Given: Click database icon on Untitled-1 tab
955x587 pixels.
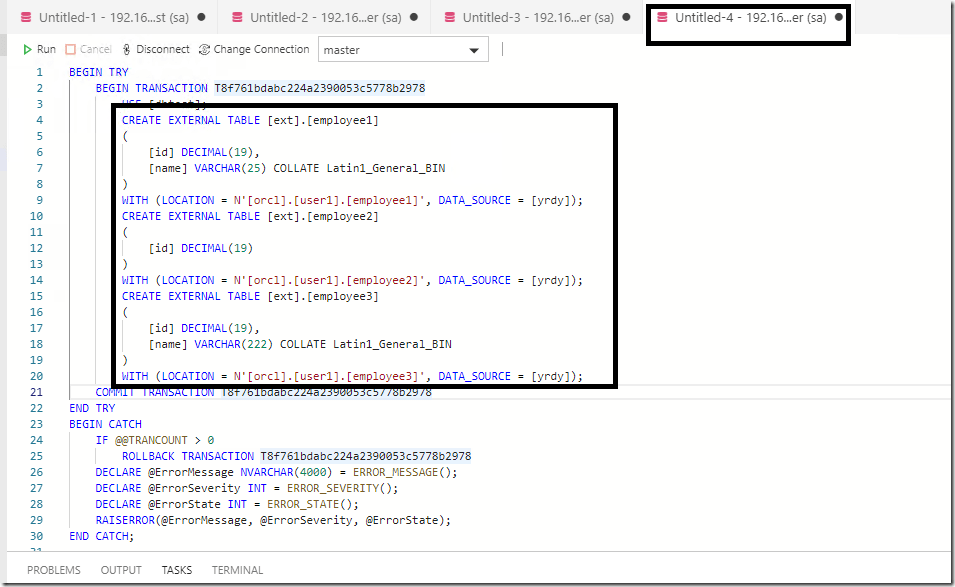Looking at the screenshot, I should (26, 17).
